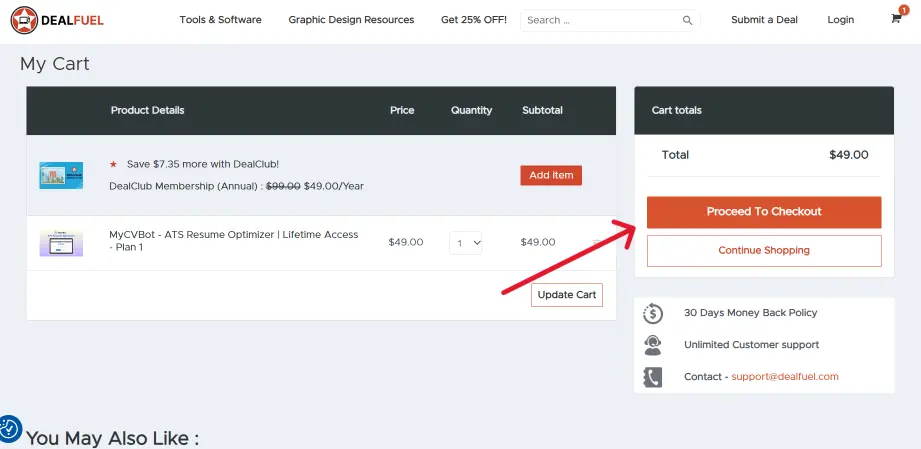Click the "Save $7.35 more with DealClub!" text
Viewport: 921px width, 449px height.
coord(203,164)
